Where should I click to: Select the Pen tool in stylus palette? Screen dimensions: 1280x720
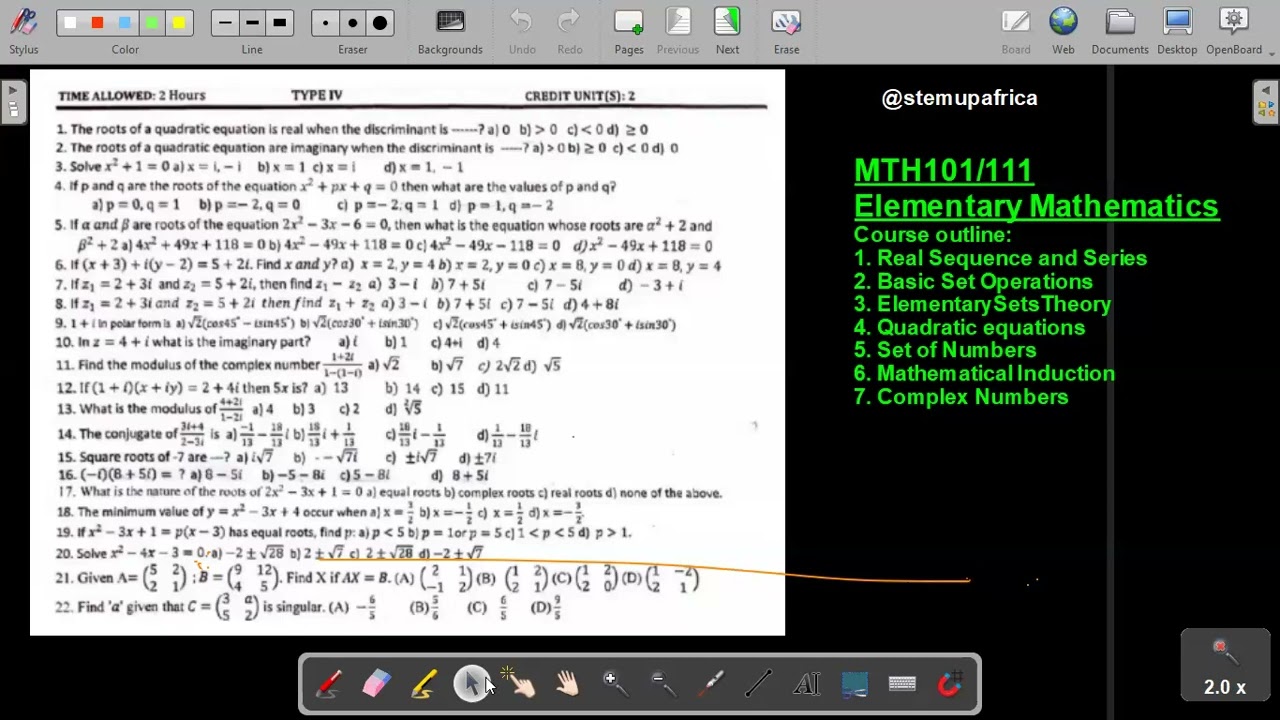[x=328, y=684]
